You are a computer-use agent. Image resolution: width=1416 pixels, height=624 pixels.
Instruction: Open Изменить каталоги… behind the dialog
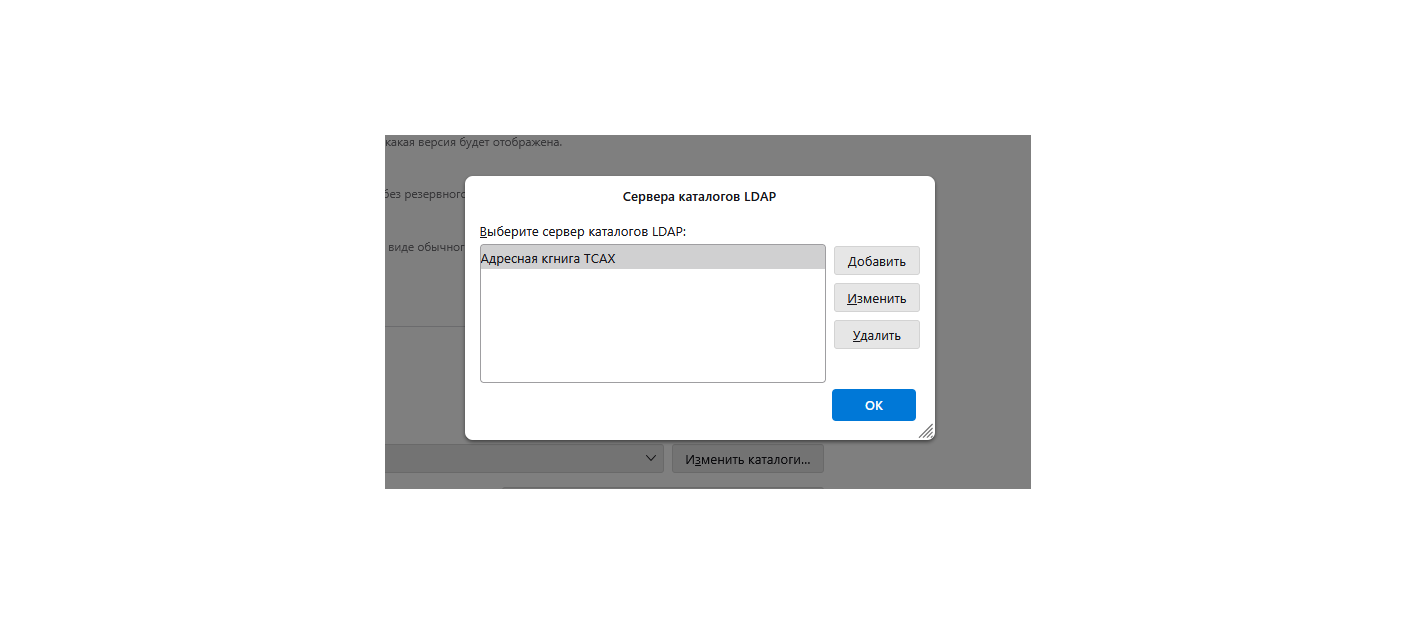(x=747, y=459)
